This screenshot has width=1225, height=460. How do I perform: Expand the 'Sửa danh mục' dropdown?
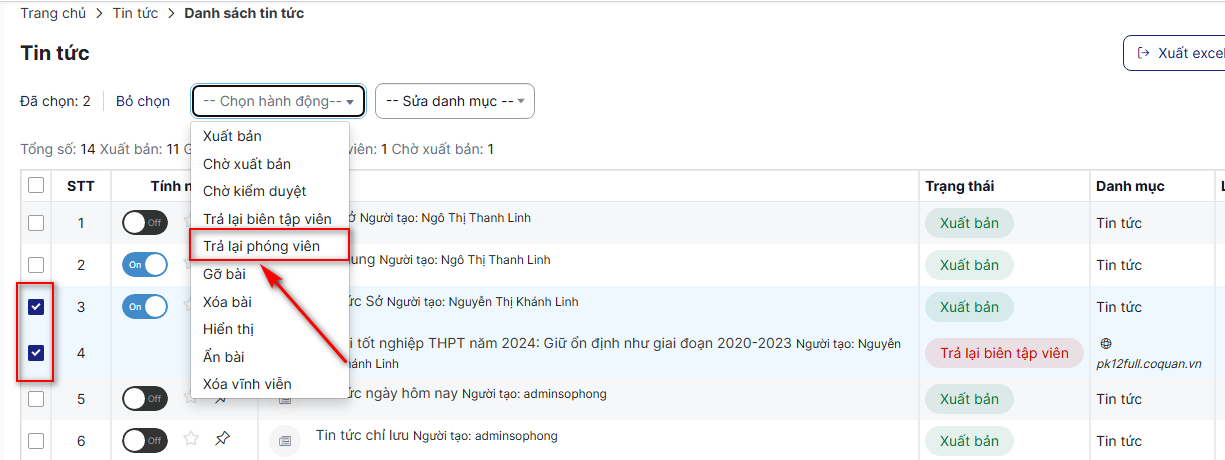click(454, 101)
